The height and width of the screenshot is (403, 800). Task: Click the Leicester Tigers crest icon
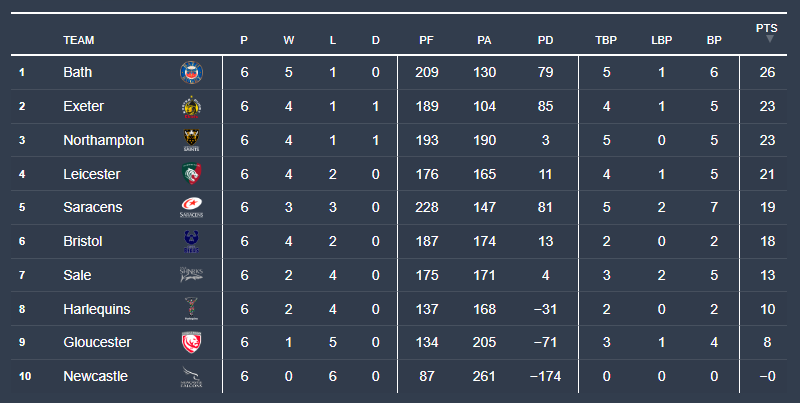click(x=191, y=174)
